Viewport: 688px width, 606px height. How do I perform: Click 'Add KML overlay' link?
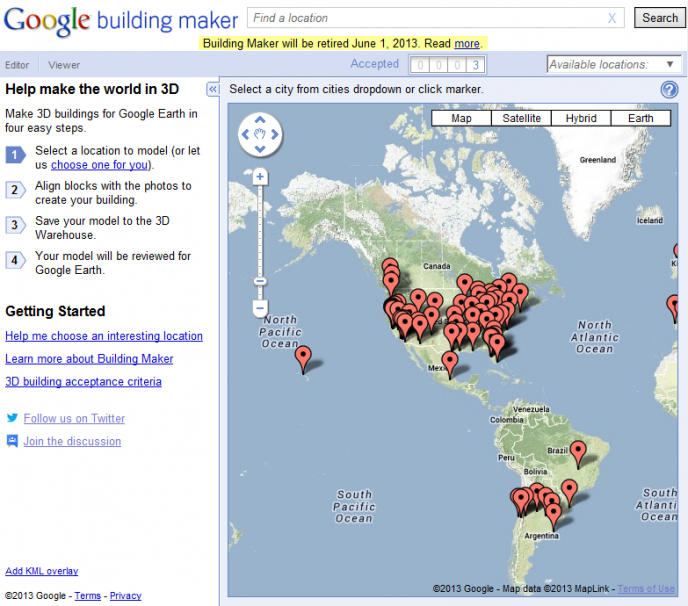pyautogui.click(x=42, y=571)
